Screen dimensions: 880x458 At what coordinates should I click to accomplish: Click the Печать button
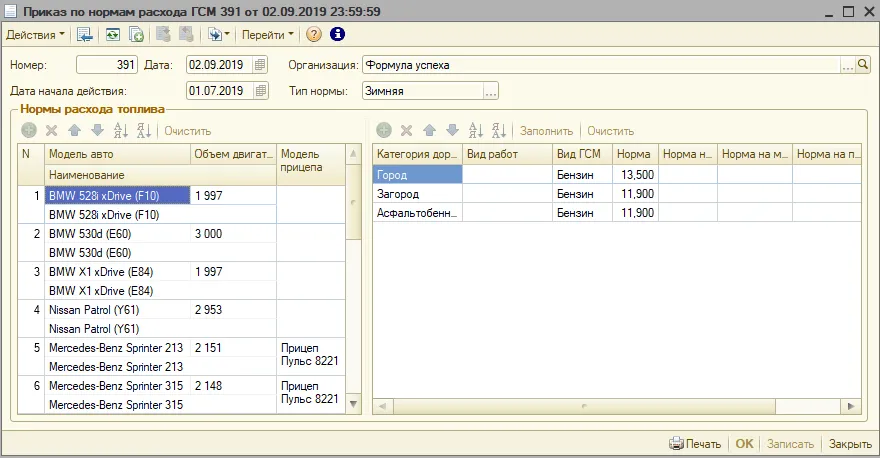coord(695,443)
